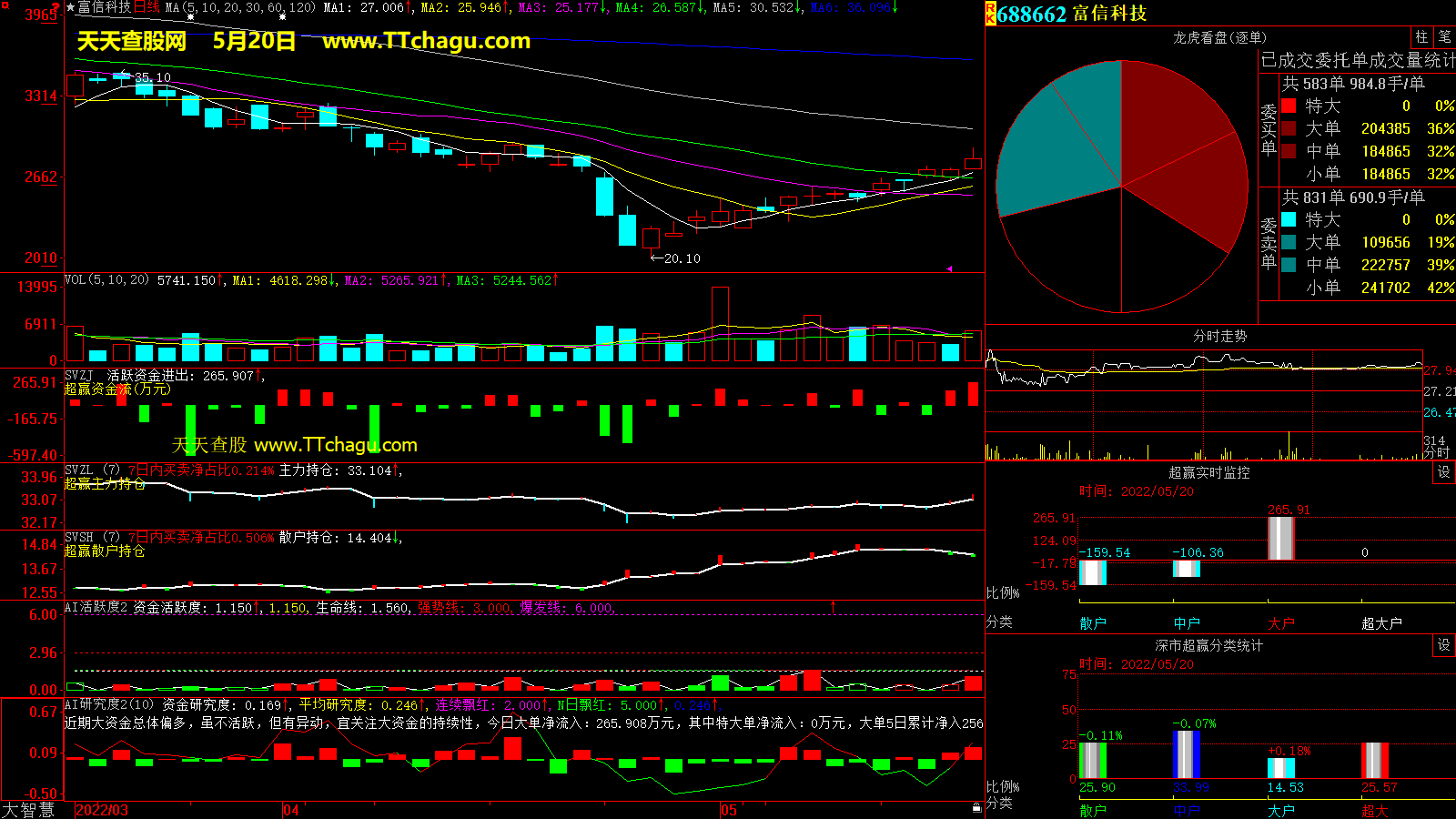Click the red up-arrow marker in AI活跃度 panel

click(833, 605)
